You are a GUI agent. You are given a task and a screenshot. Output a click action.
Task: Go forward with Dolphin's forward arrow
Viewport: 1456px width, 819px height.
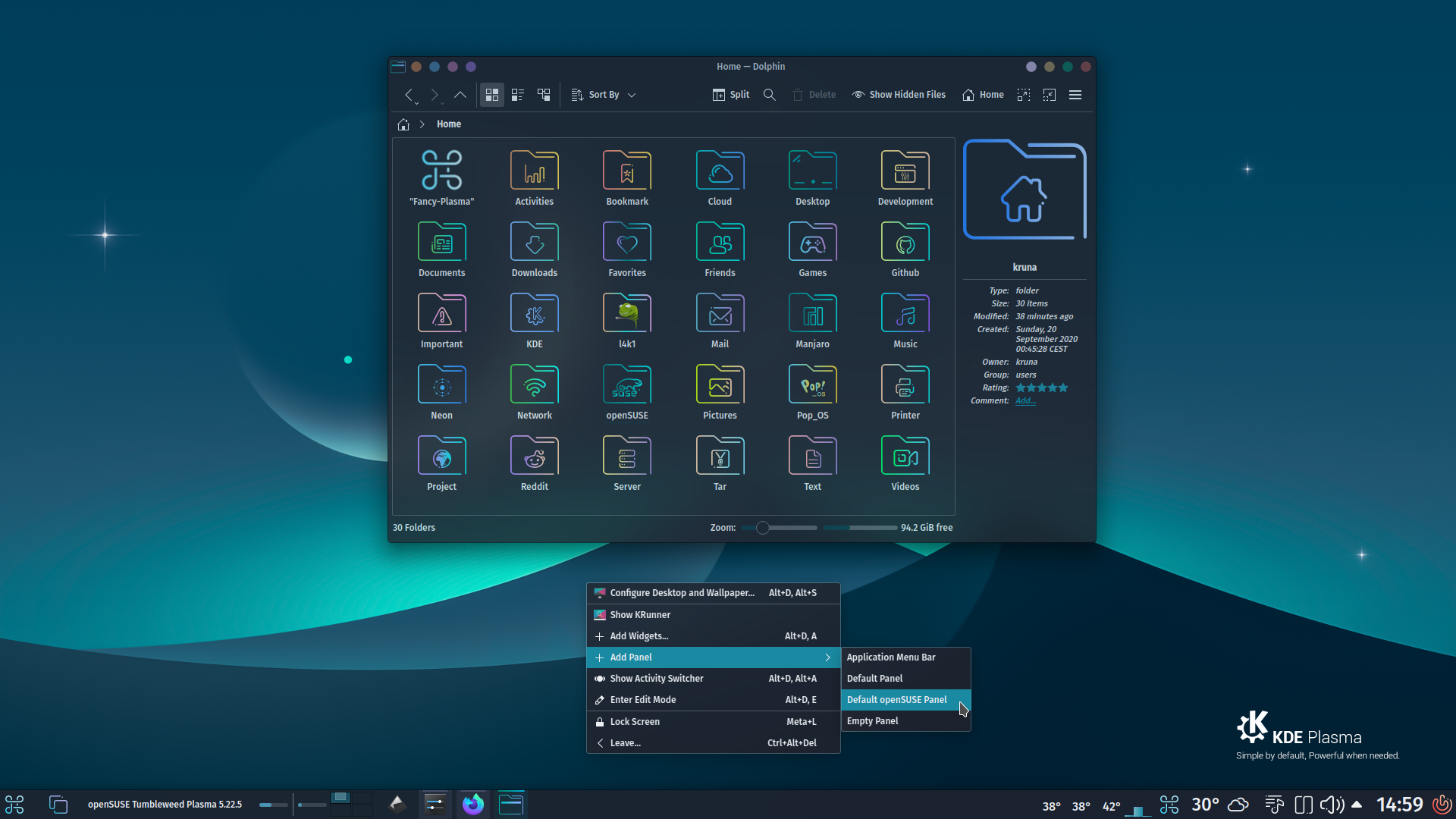pyautogui.click(x=435, y=95)
